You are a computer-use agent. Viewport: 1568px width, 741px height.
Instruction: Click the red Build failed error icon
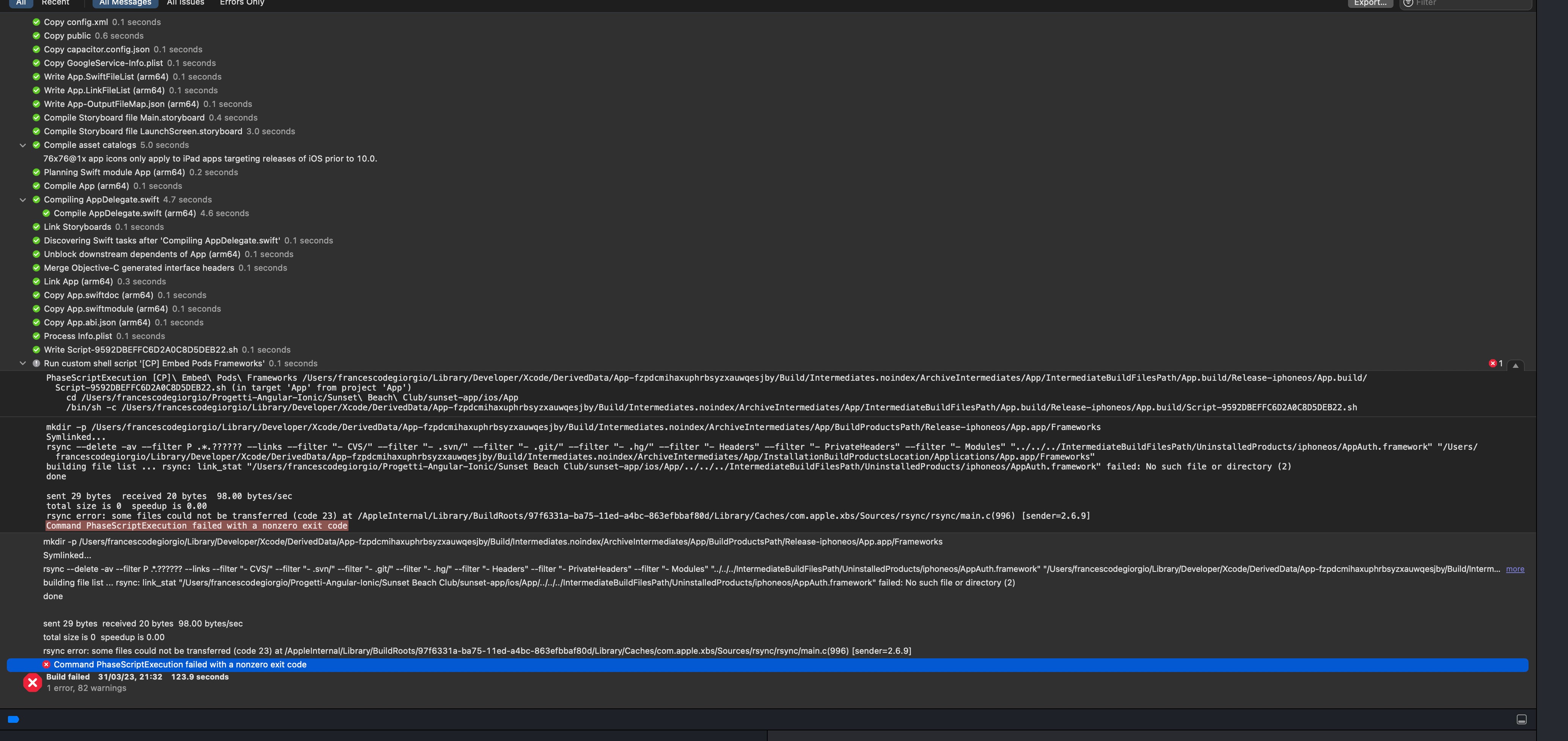coord(32,682)
